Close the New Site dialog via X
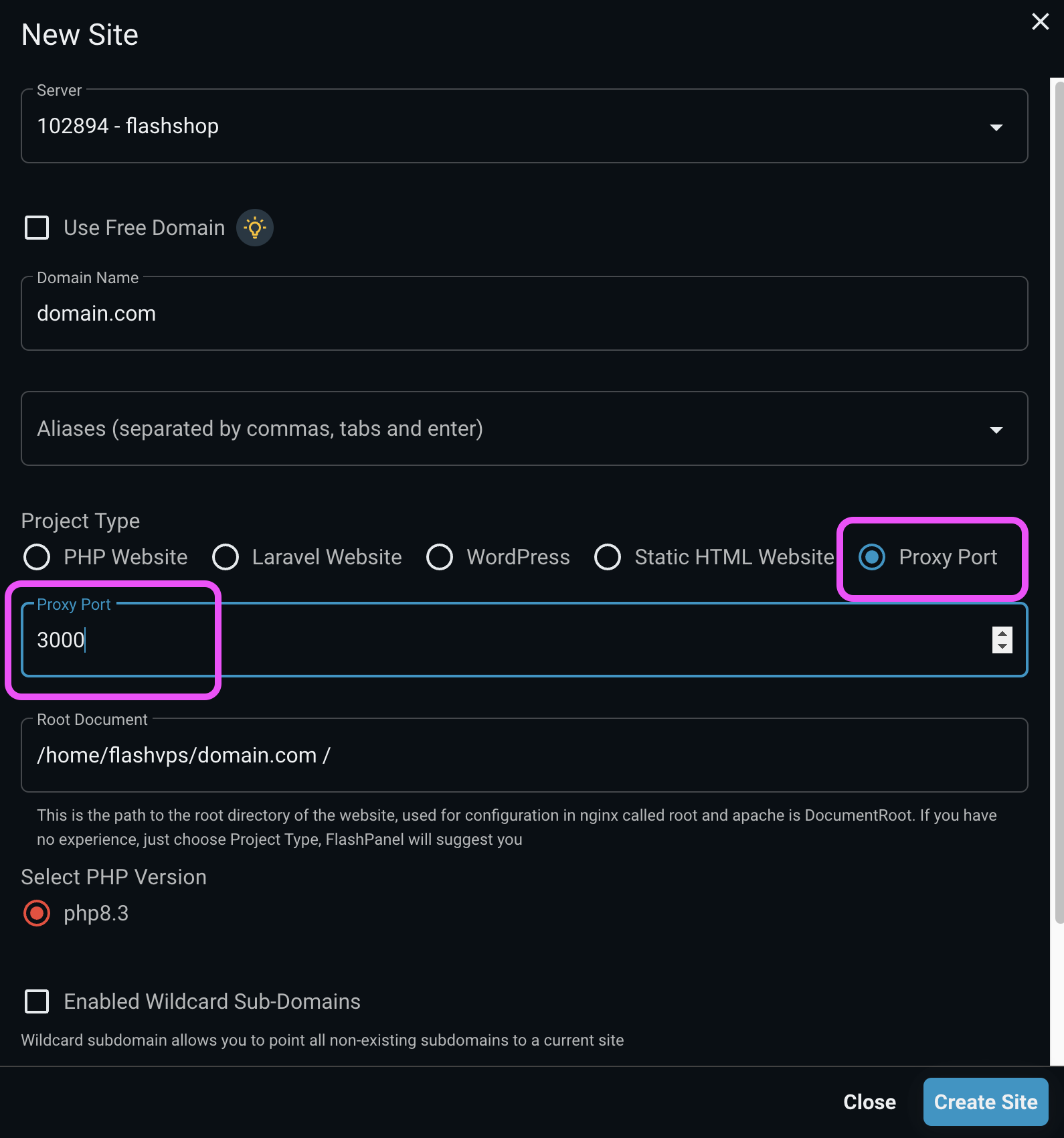Viewport: 1064px width, 1138px height. (1040, 21)
